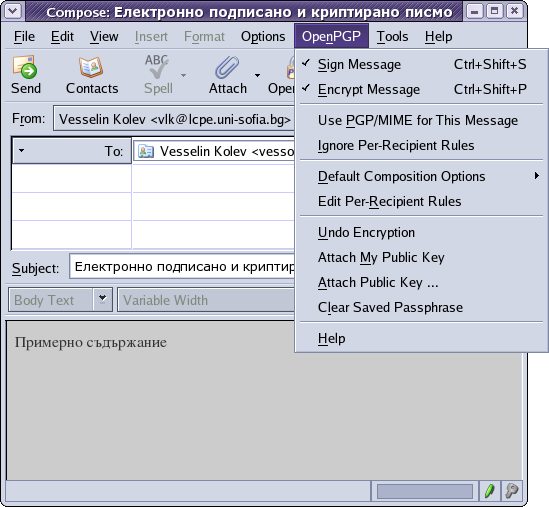Click the status bar progress meter
This screenshot has height=507, width=549.
click(x=424, y=491)
